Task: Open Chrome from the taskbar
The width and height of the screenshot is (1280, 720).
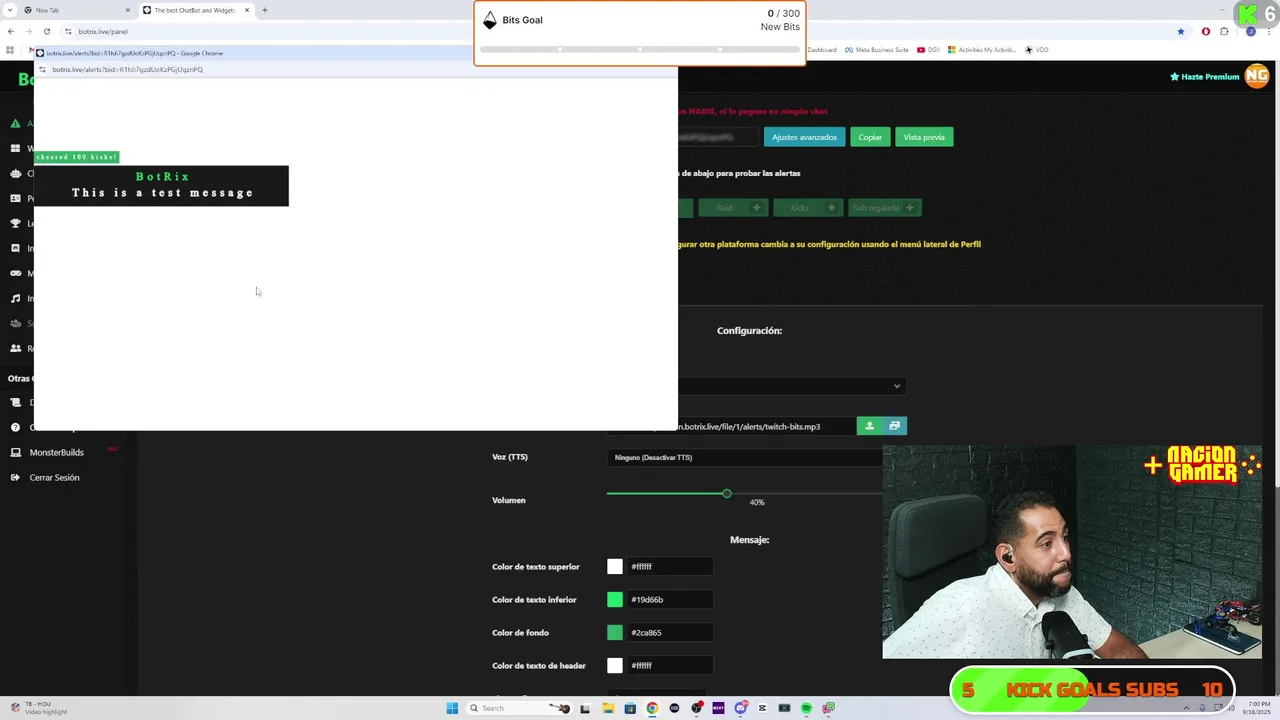Action: point(652,708)
